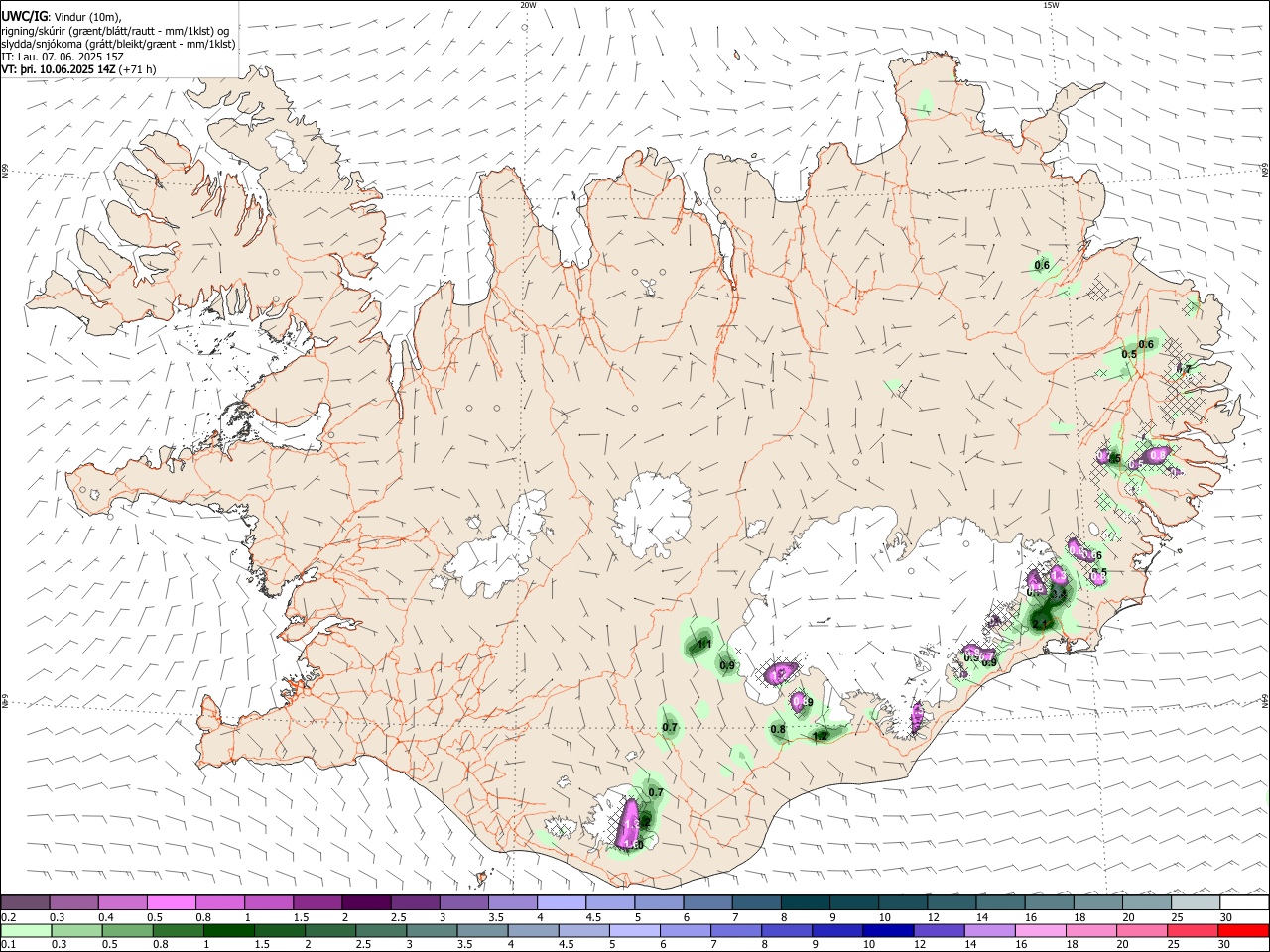Viewport: 1270px width, 952px height.
Task: Click the light grey 25 snow legend swatch
Action: (1196, 902)
